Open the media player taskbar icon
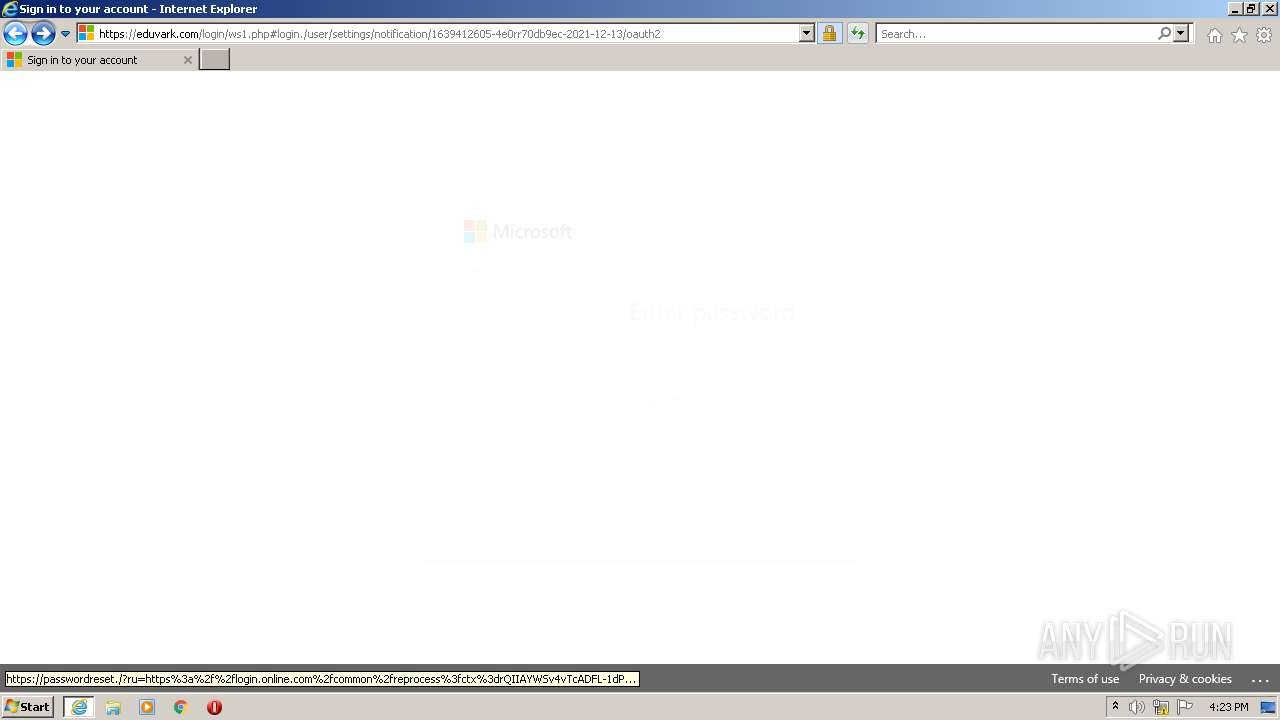This screenshot has width=1280, height=720. point(147,707)
